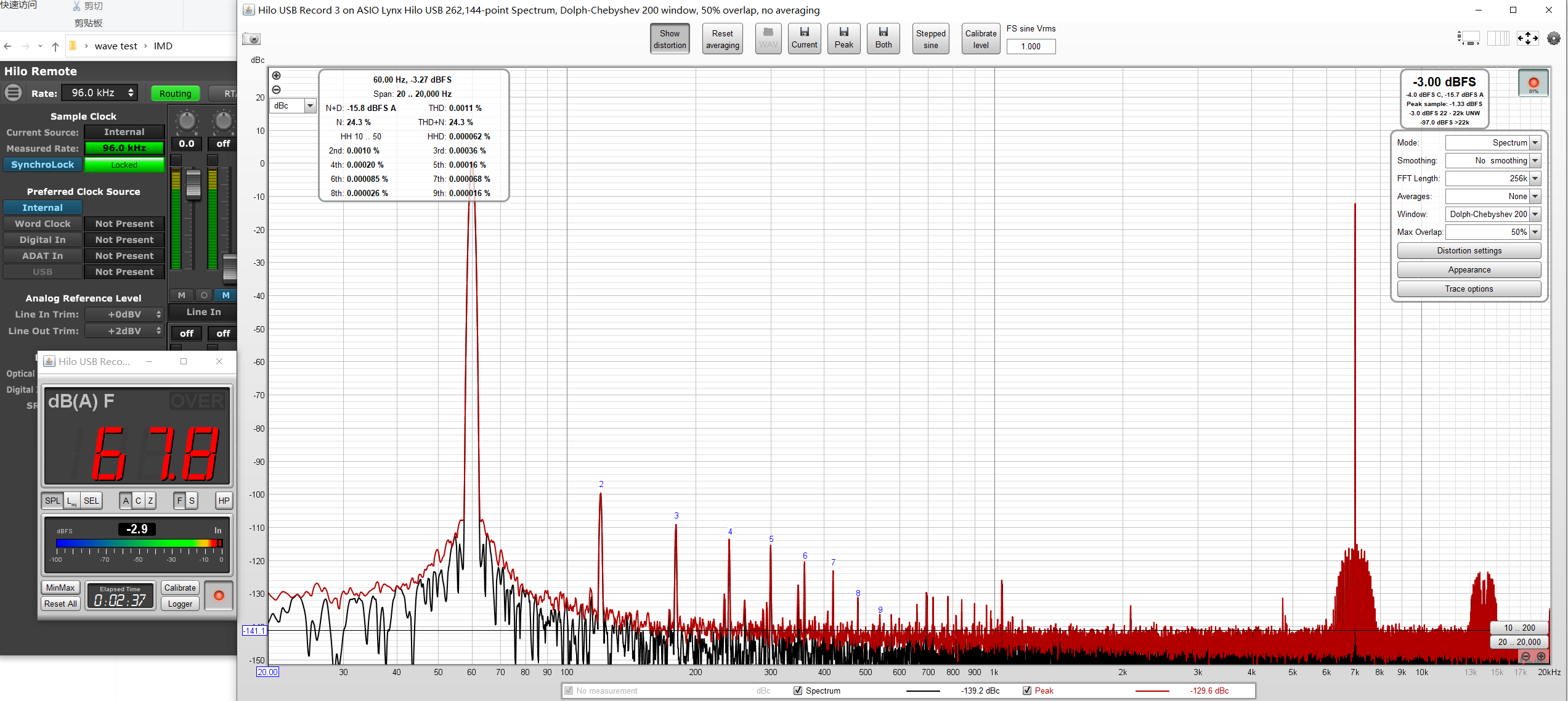Click the vertical bars display icon

1498,38
